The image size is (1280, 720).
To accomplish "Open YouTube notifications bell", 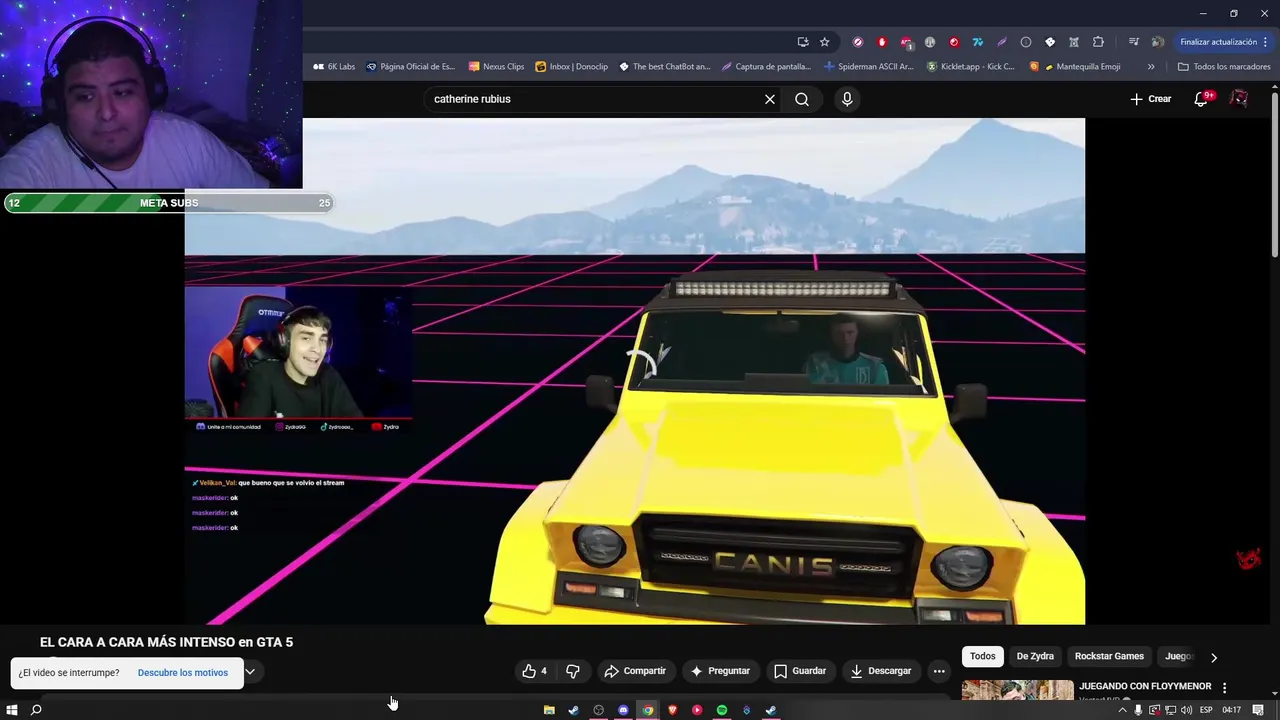I will pos(1202,99).
